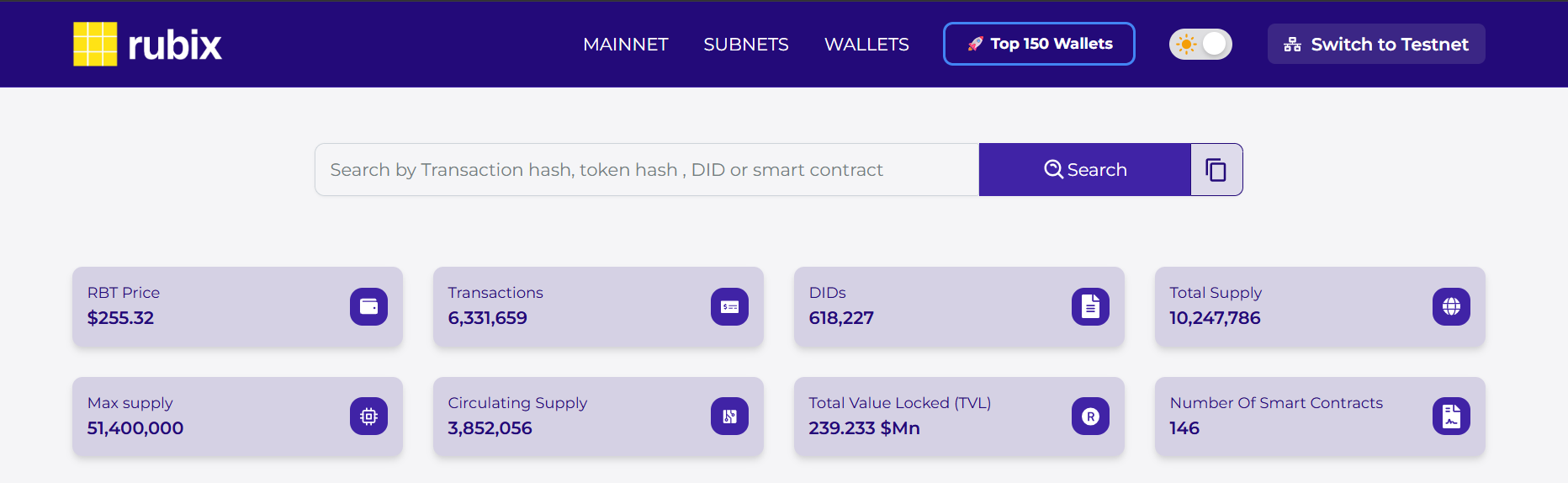Image resolution: width=1568 pixels, height=483 pixels.
Task: Open the SUBNETS menu item
Action: (746, 45)
